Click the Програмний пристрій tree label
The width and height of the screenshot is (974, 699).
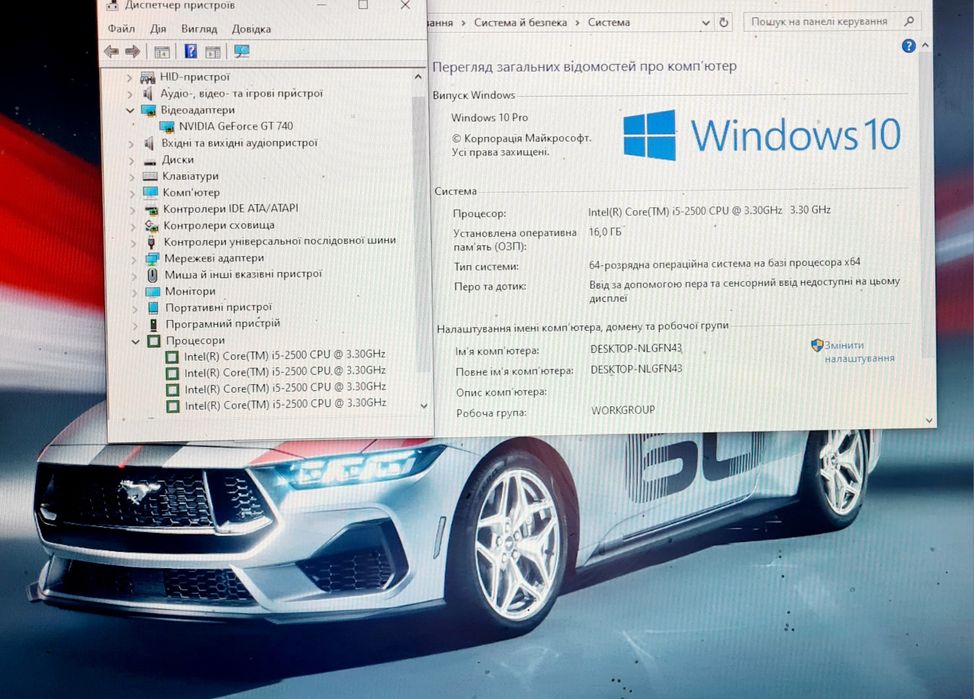tap(222, 324)
